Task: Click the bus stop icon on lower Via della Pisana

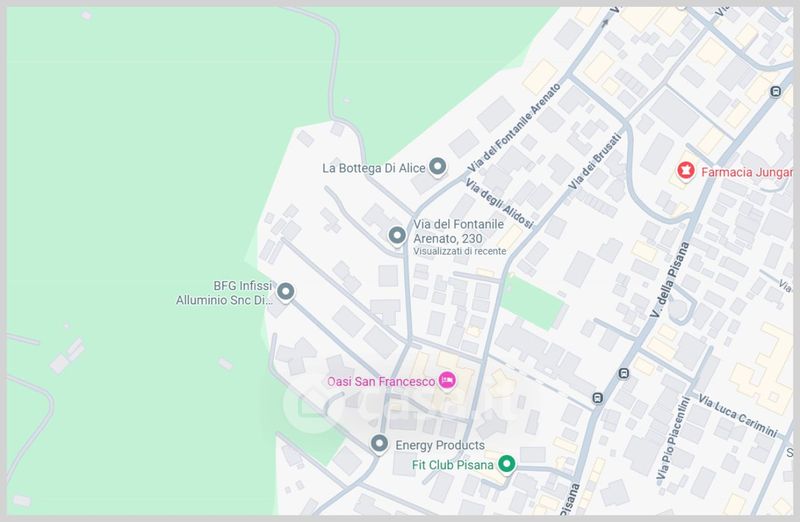Action: click(598, 397)
